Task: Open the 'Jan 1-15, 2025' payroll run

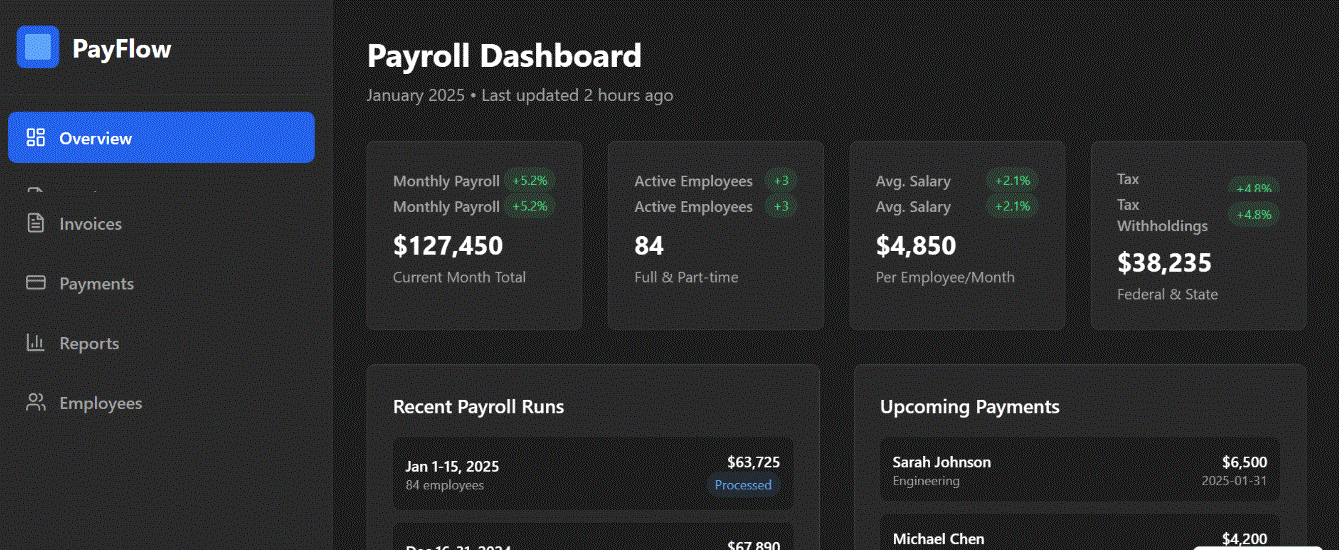Action: (593, 474)
